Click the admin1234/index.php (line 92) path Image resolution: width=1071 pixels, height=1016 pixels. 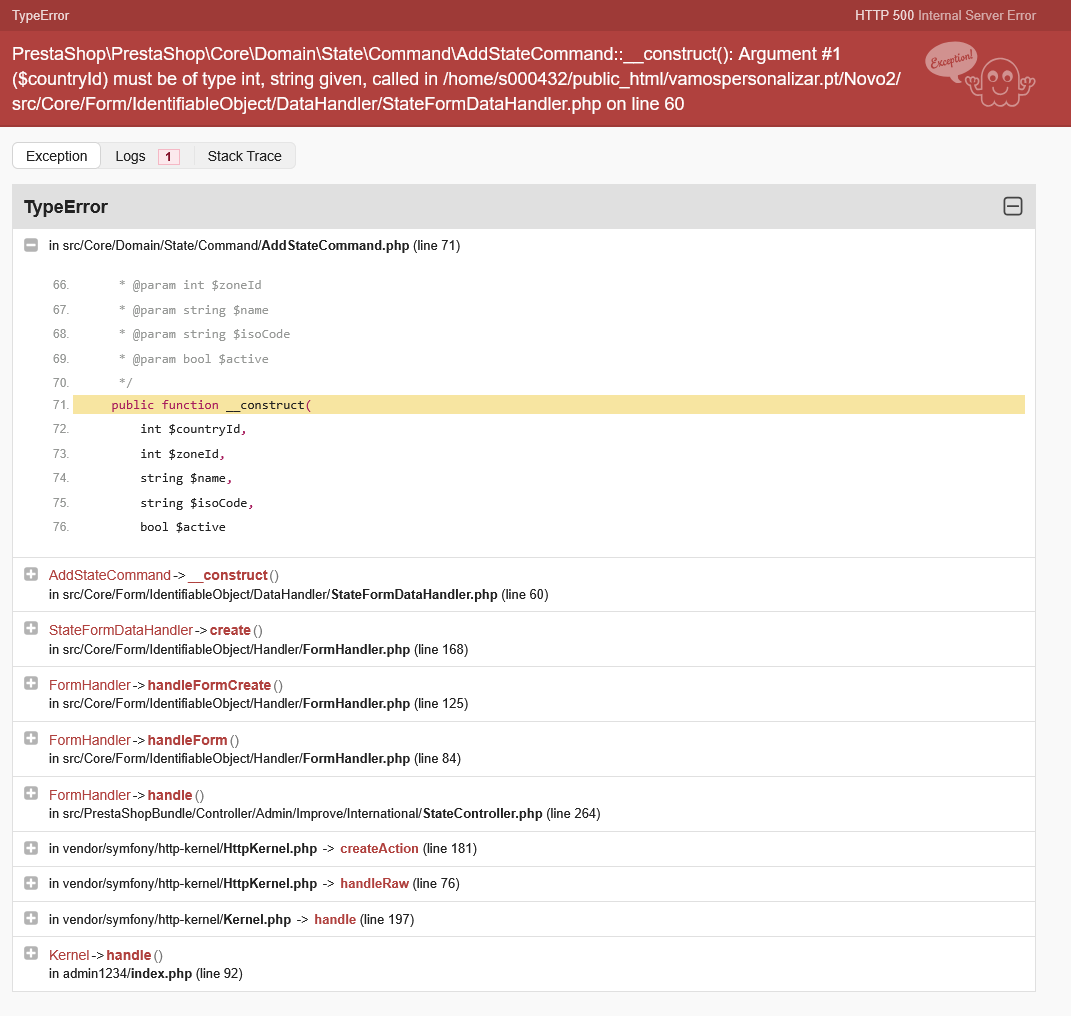[145, 974]
